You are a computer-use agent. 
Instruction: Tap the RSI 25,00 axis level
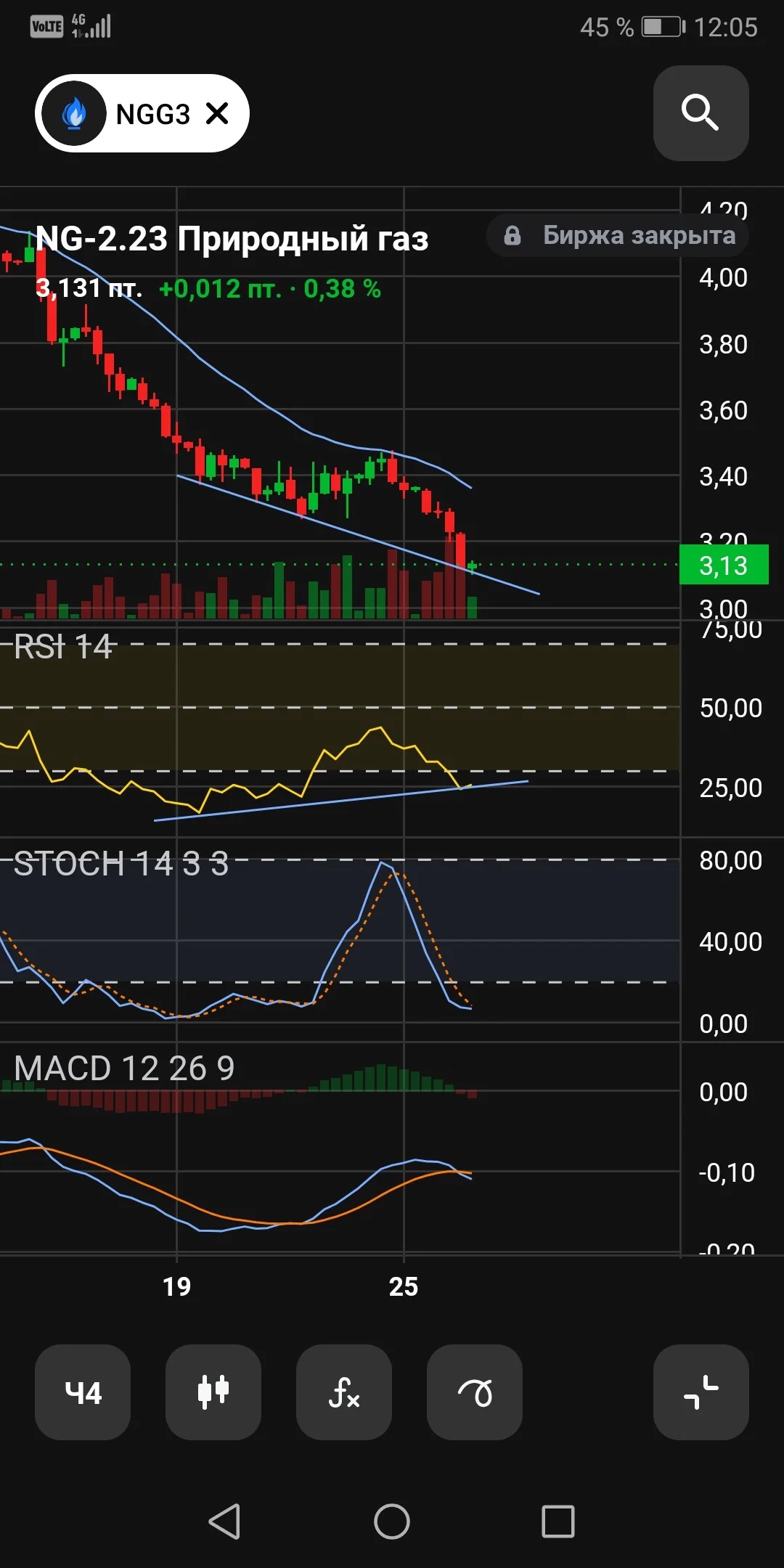[731, 788]
